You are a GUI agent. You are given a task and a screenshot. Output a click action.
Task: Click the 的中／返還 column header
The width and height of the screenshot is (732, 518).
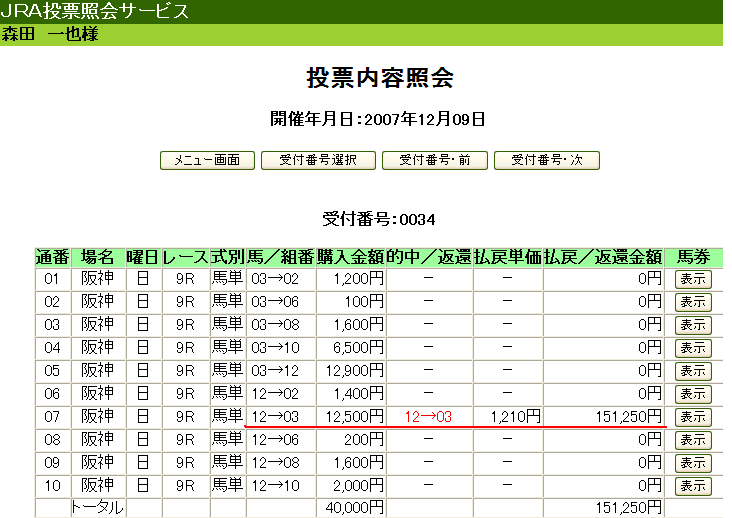[429, 258]
